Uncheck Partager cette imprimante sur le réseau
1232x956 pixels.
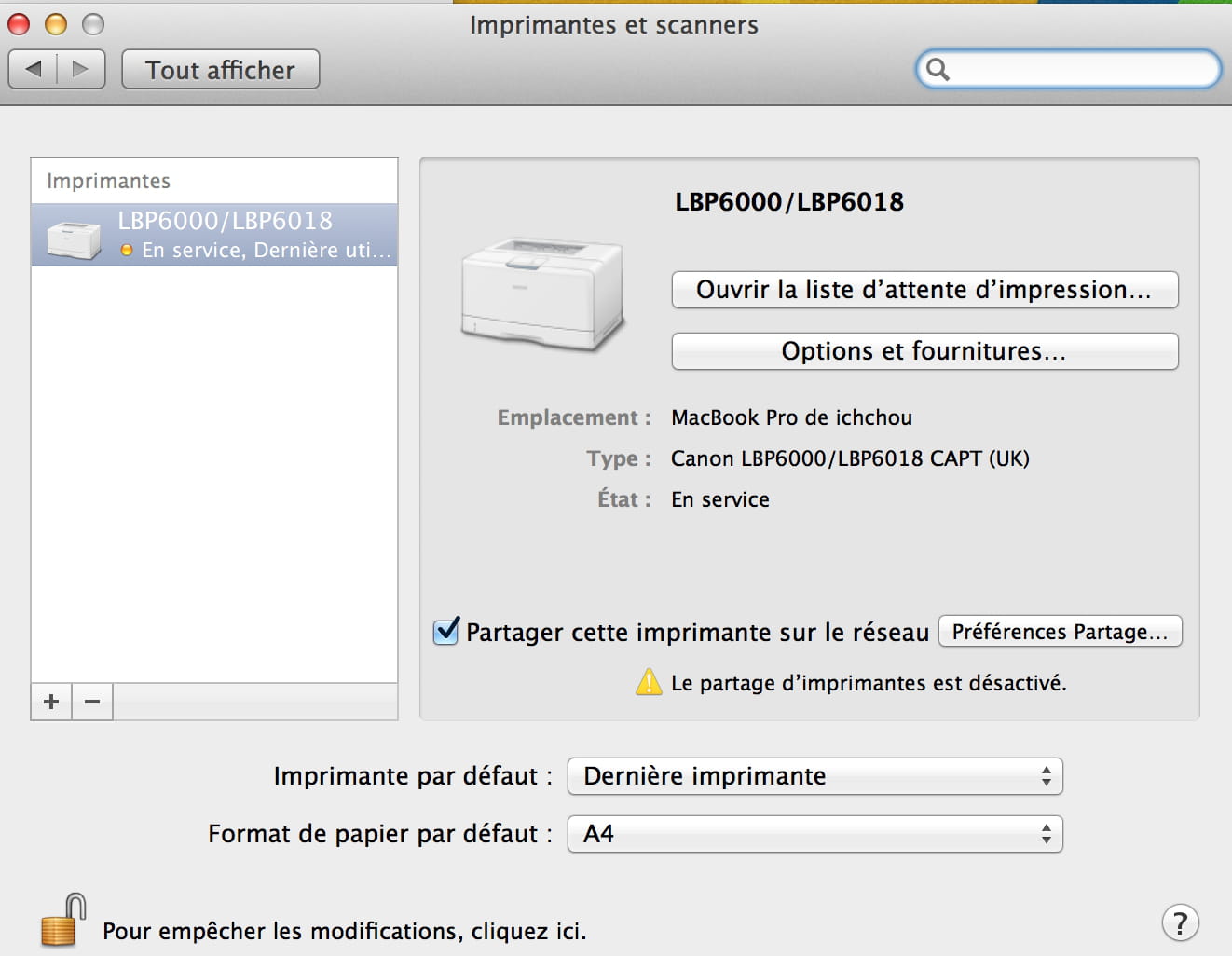click(446, 632)
